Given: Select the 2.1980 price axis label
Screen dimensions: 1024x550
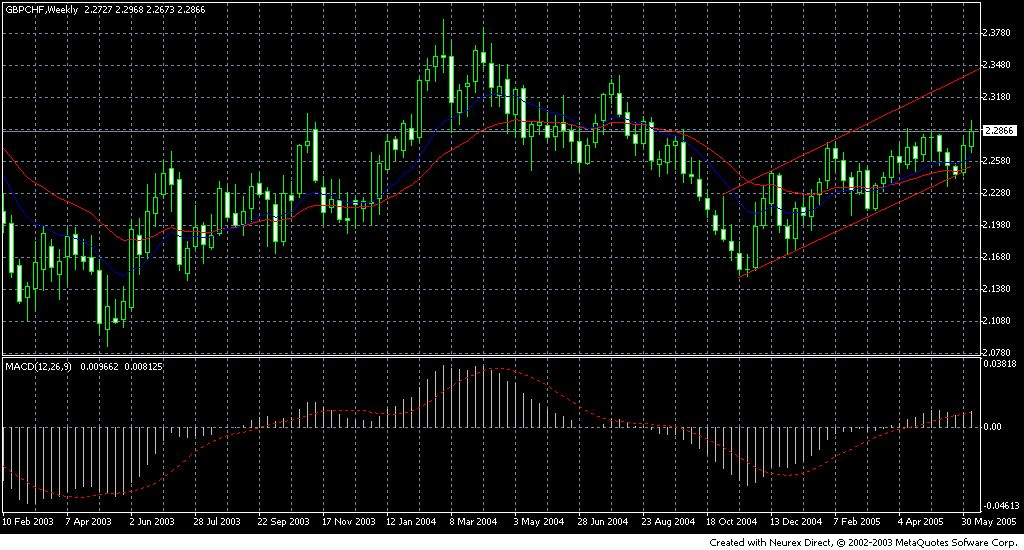Looking at the screenshot, I should coord(997,225).
